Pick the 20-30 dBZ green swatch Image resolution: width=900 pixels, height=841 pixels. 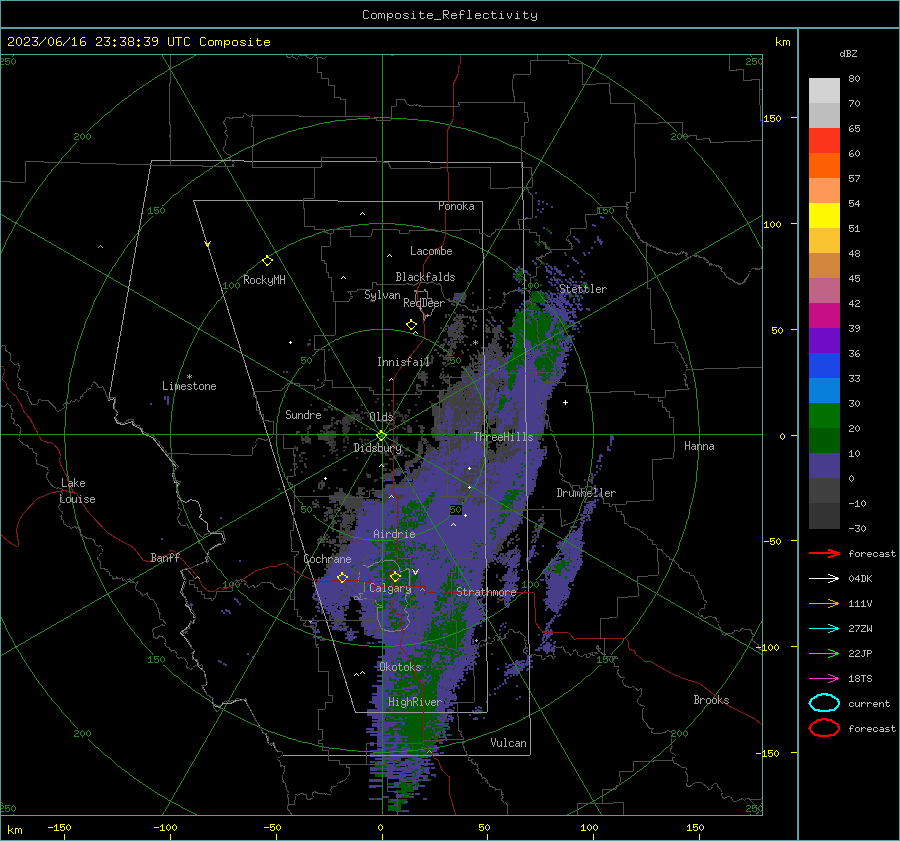(x=824, y=416)
